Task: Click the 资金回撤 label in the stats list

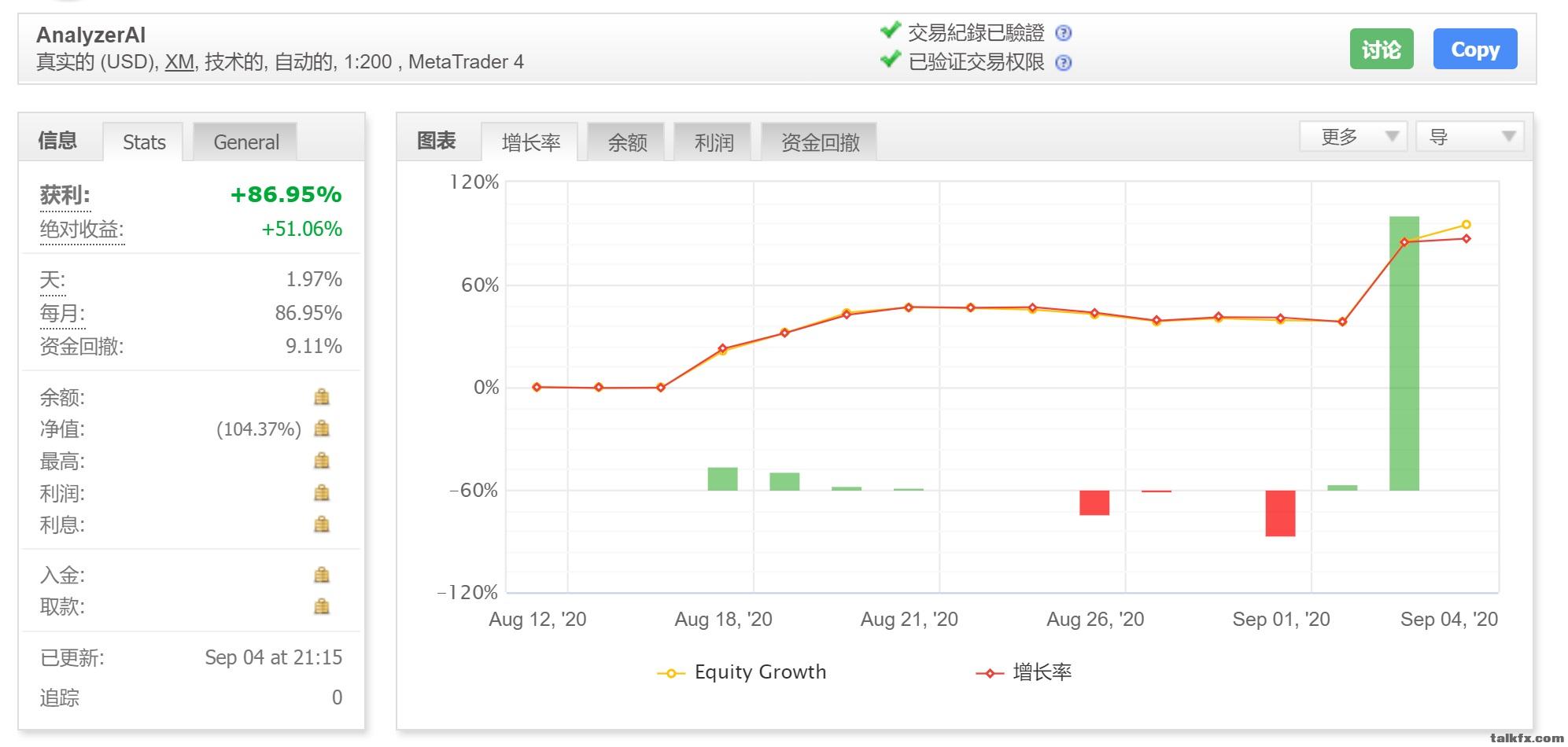Action: (x=82, y=346)
